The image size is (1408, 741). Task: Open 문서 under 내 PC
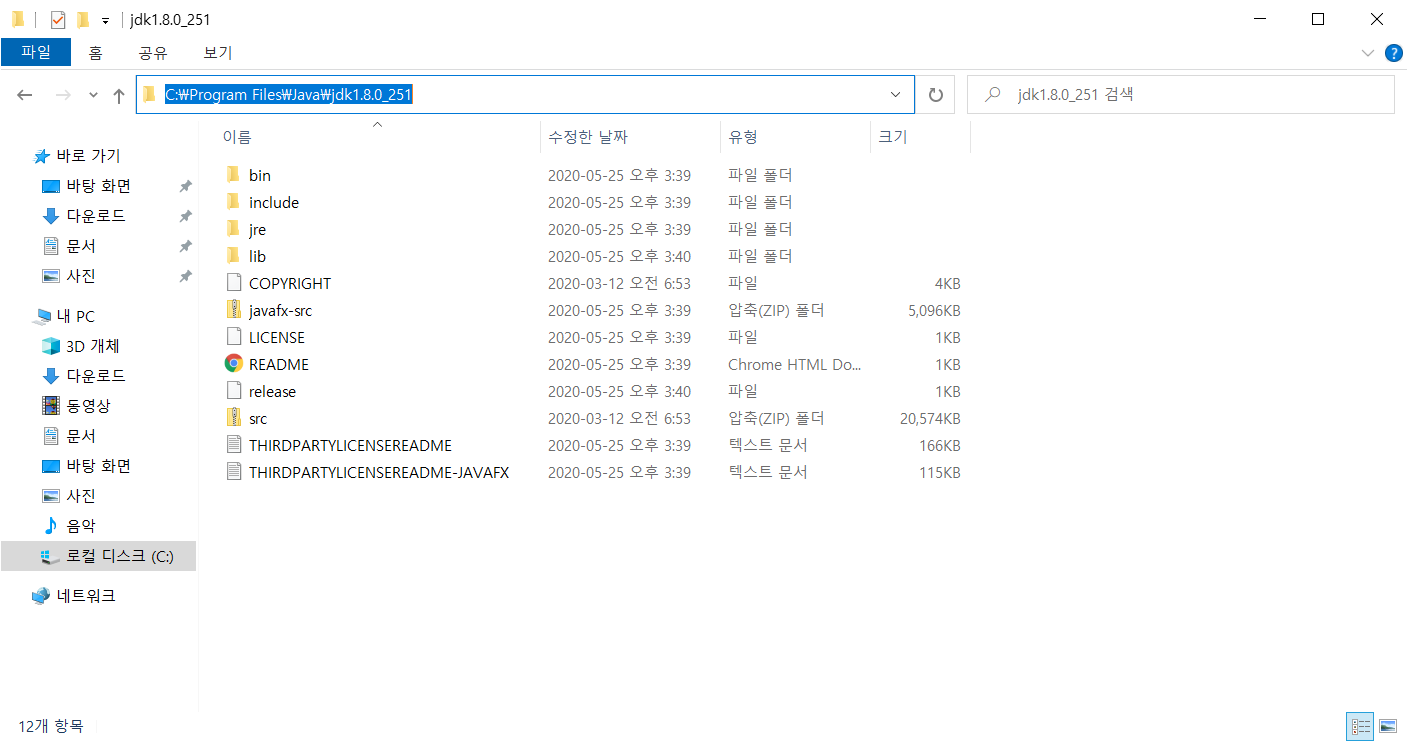81,436
